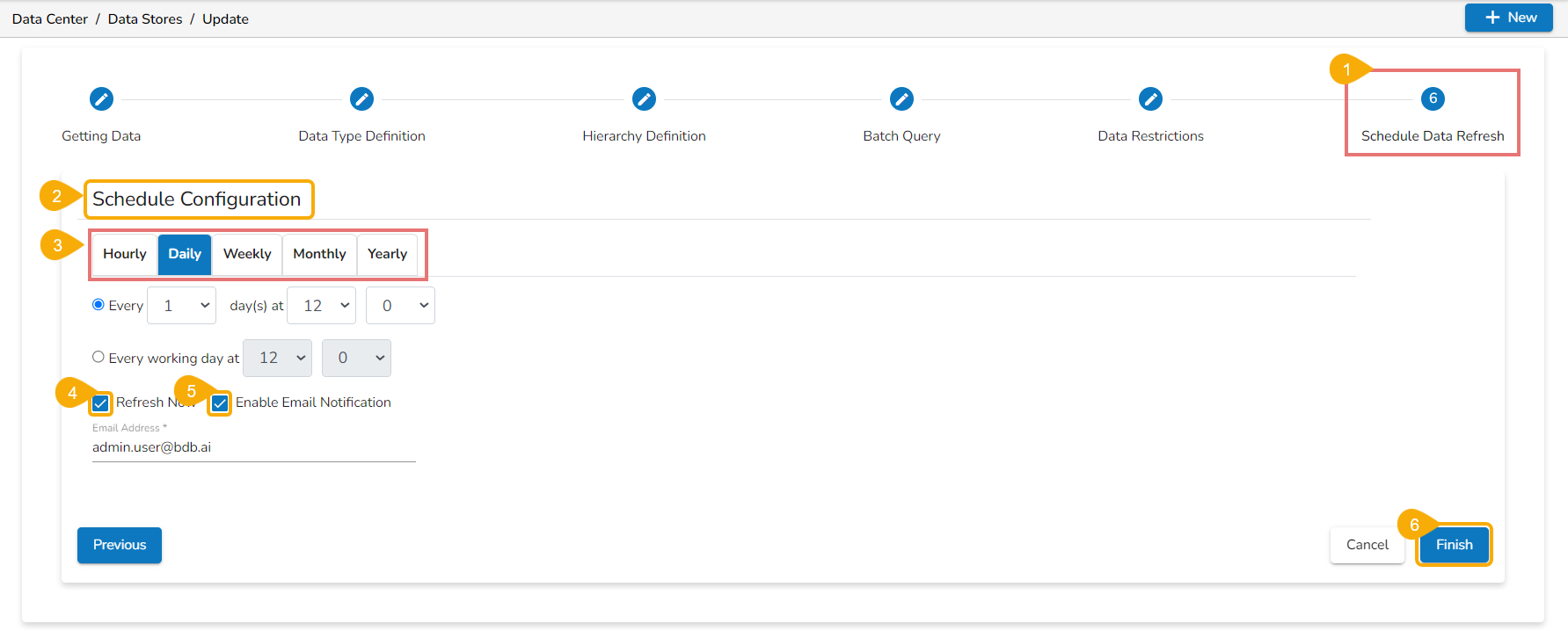
Task: Open the day(s) at hour dropdown
Action: coord(321,305)
